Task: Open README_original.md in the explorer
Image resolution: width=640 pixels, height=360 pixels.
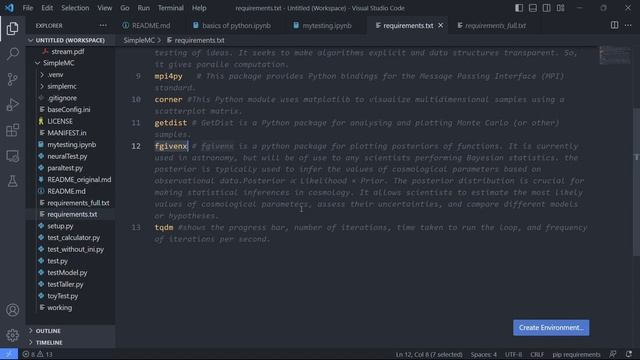Action: [x=79, y=179]
